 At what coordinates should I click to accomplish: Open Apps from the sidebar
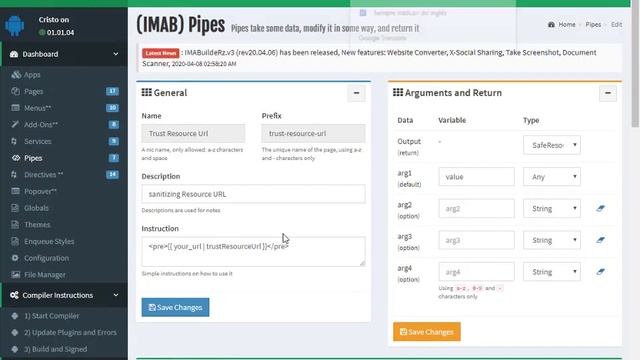[32, 75]
